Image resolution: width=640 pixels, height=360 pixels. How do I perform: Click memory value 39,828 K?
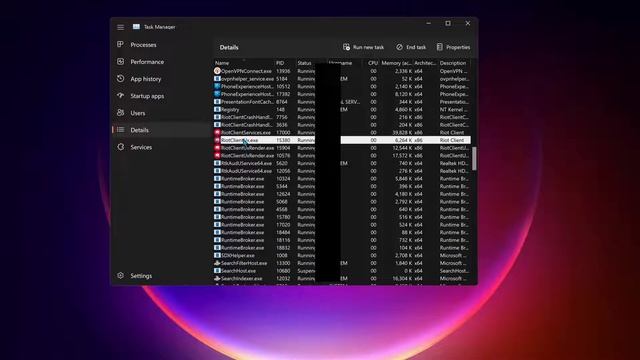(x=402, y=133)
